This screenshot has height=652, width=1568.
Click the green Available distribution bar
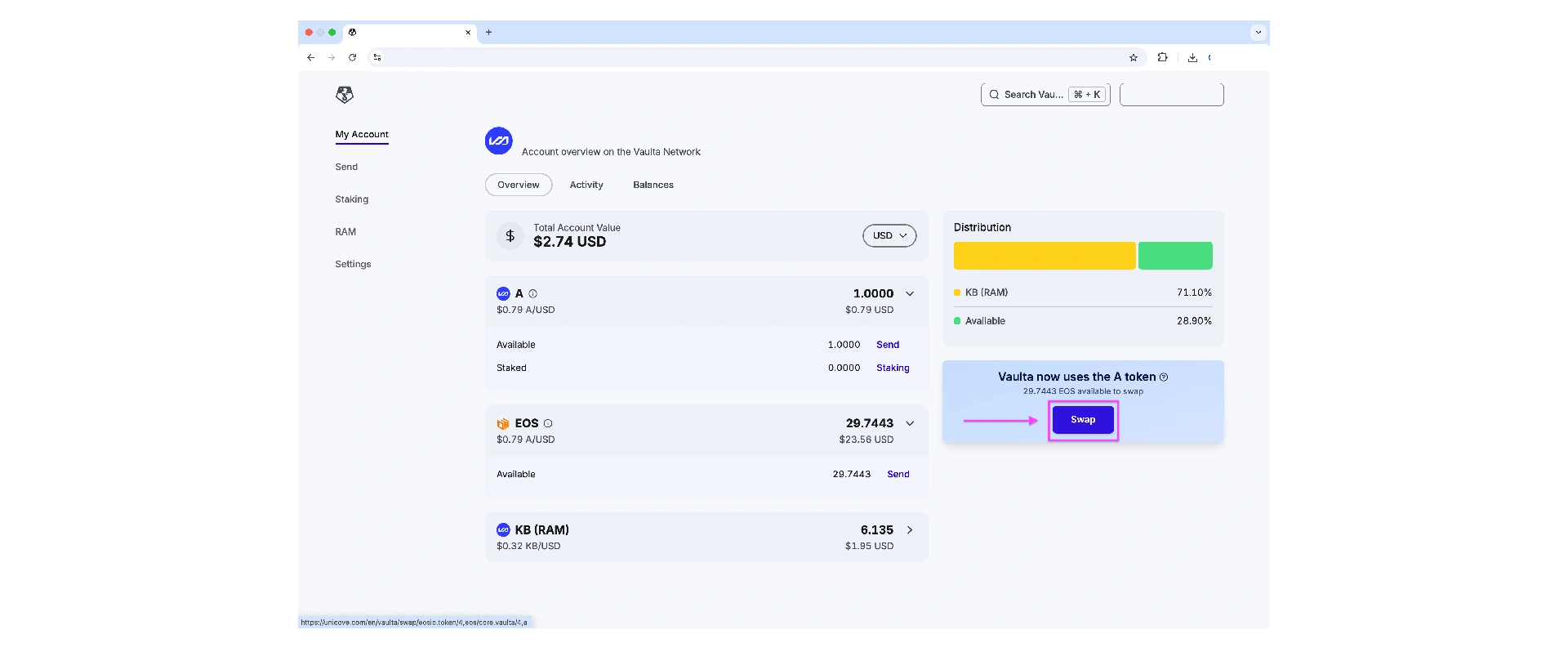1175,256
